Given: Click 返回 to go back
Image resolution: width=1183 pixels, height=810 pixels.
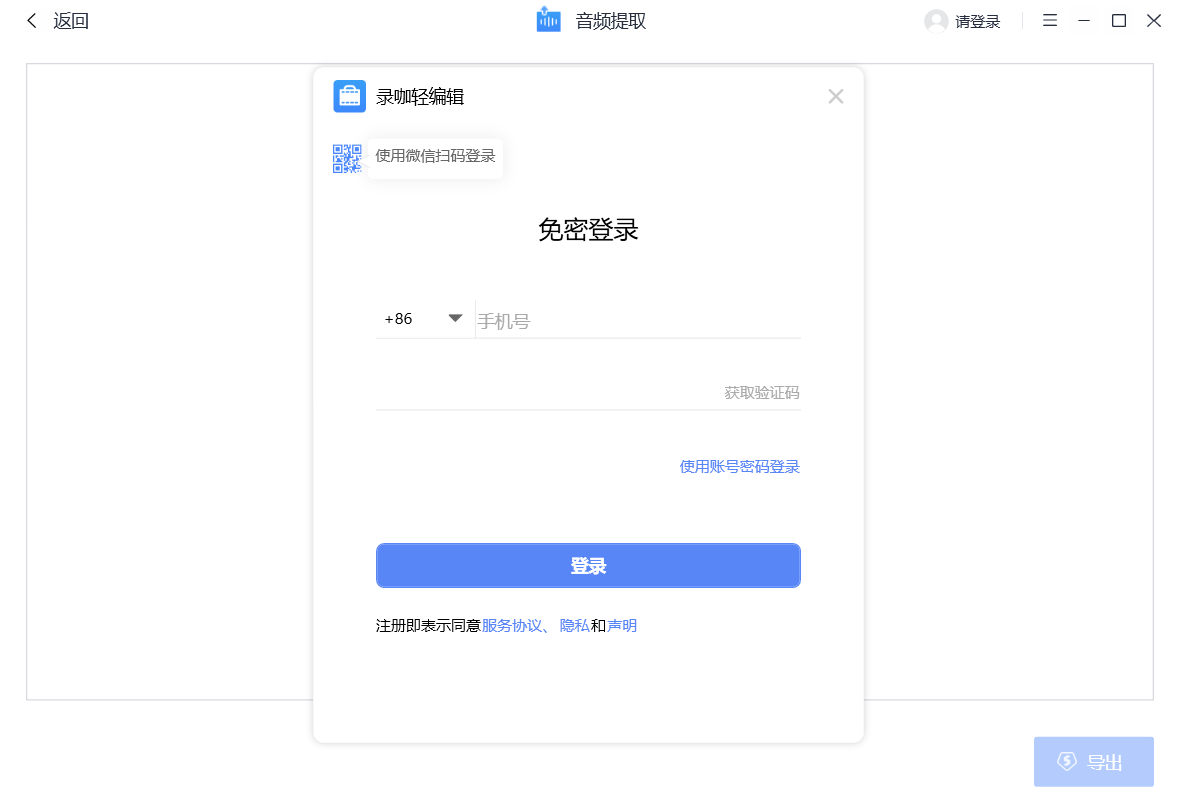Looking at the screenshot, I should (68, 20).
